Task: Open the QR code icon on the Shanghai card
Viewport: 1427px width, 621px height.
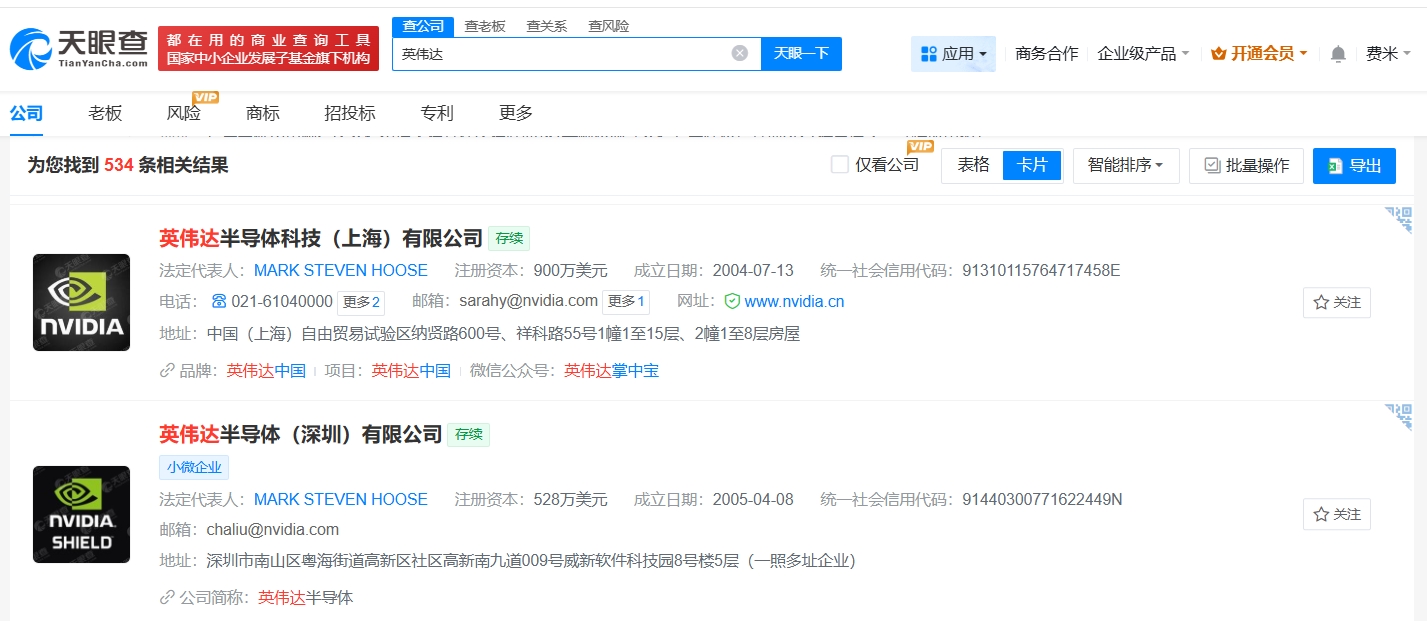Action: (x=1398, y=220)
